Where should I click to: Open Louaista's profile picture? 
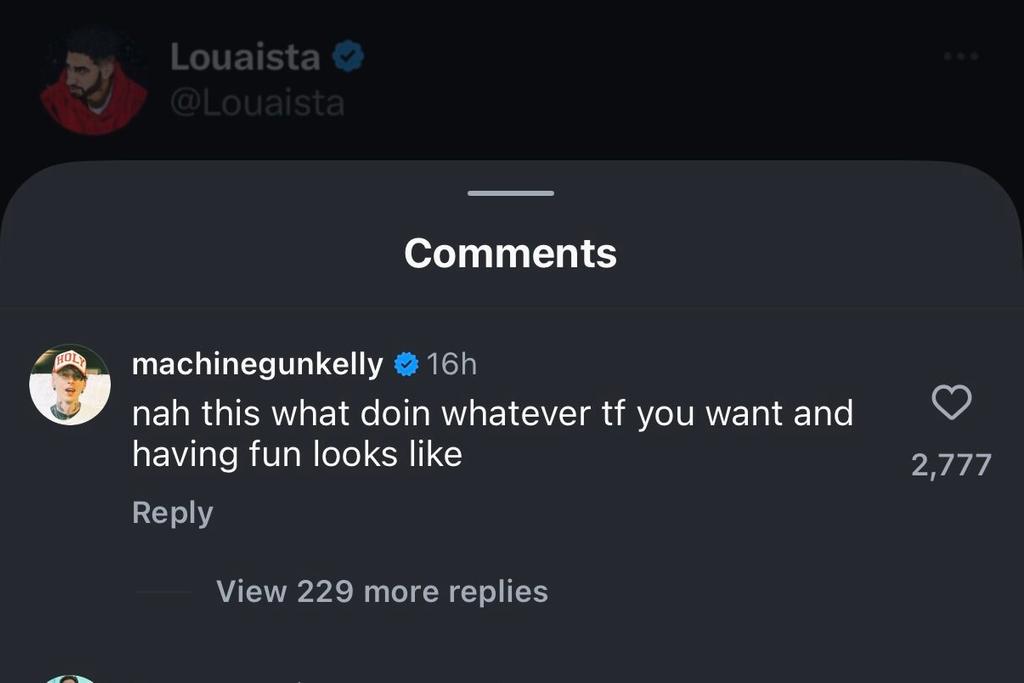pyautogui.click(x=95, y=75)
